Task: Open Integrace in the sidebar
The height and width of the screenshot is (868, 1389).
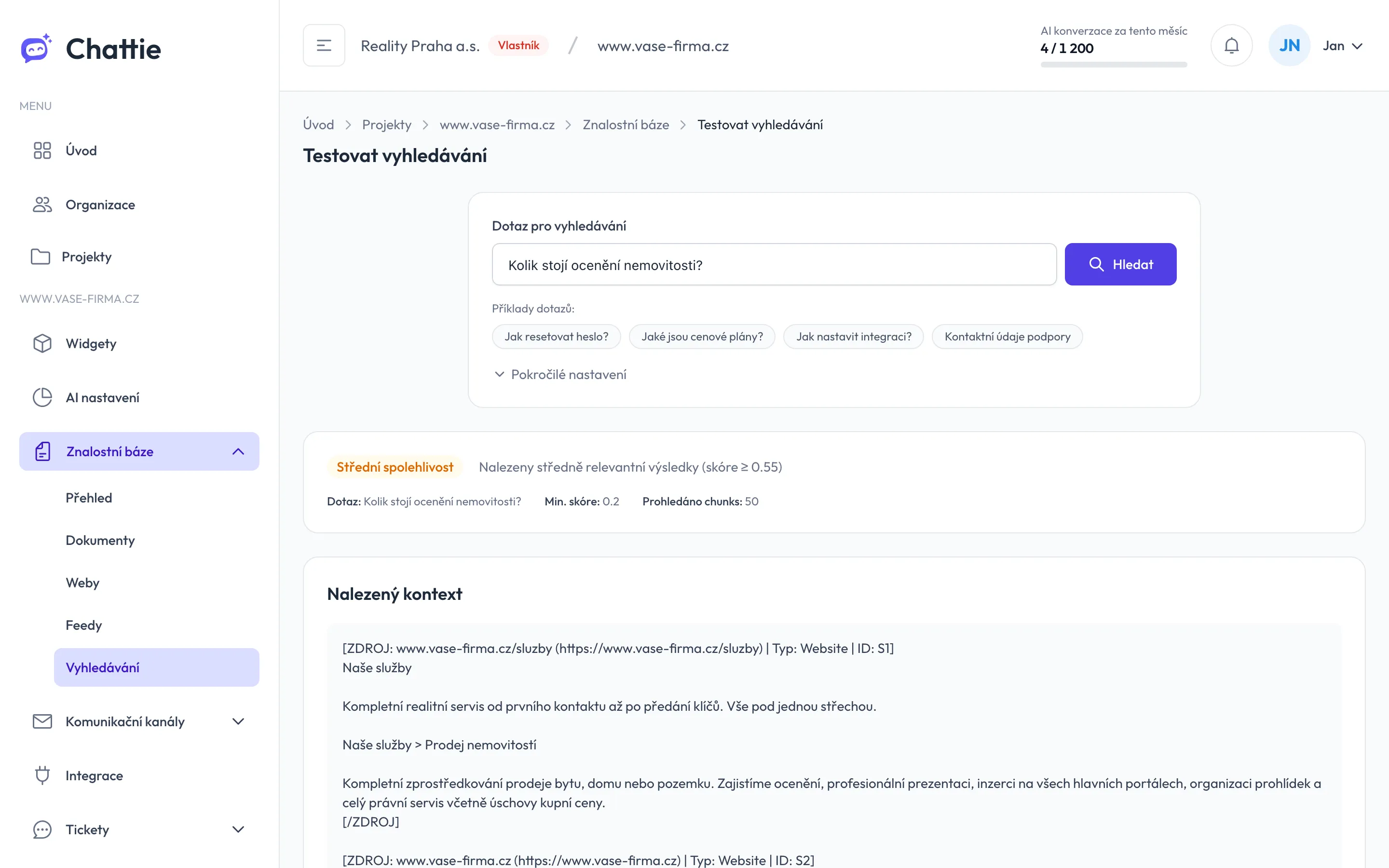Action: tap(139, 775)
